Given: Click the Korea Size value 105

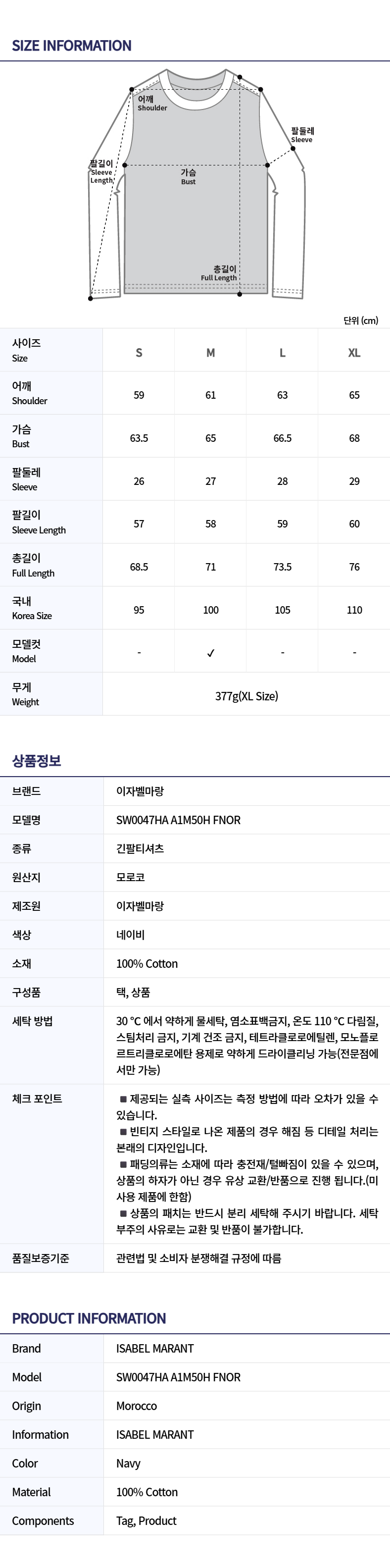Looking at the screenshot, I should click(282, 610).
